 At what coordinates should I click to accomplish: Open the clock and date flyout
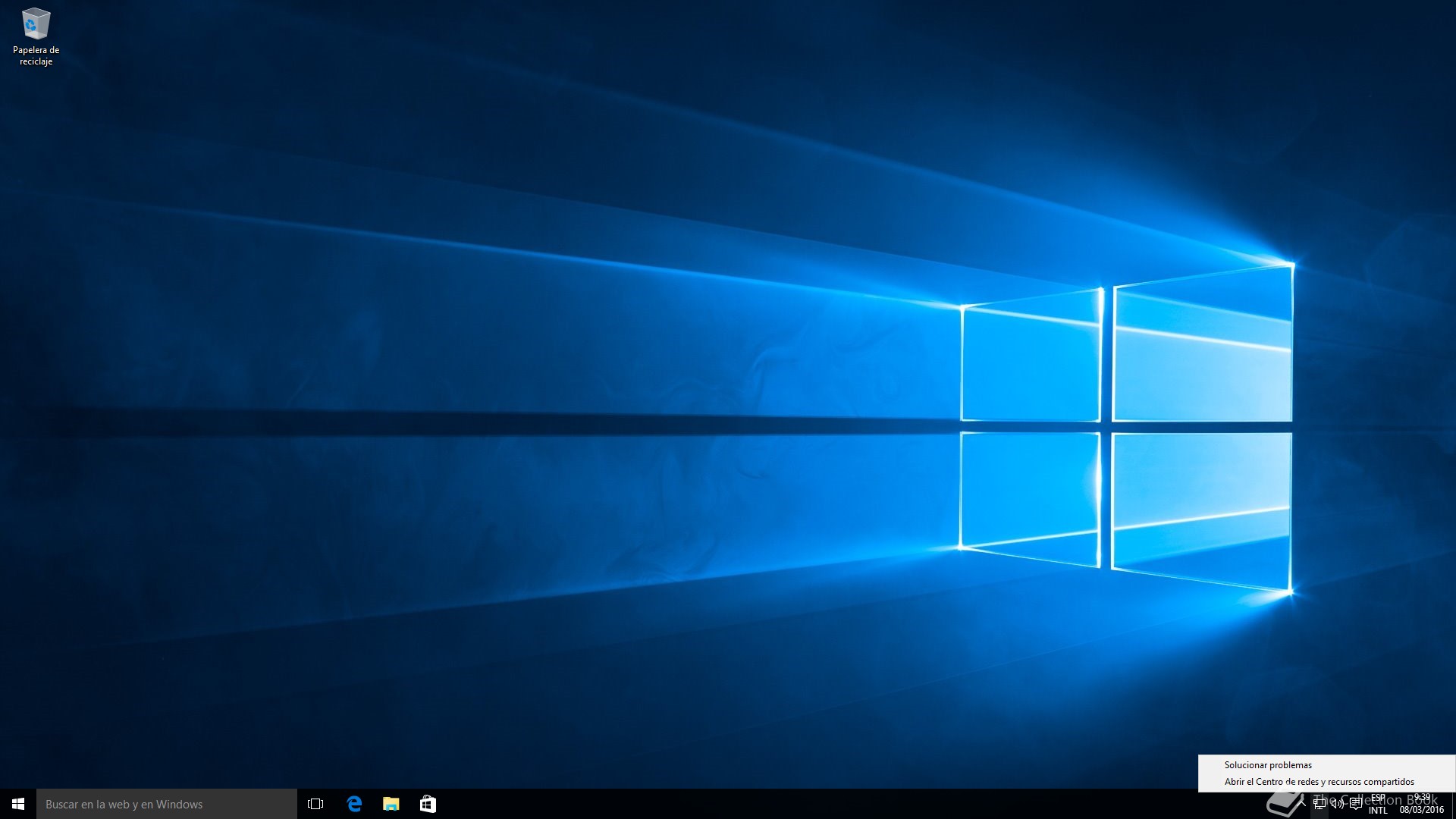pyautogui.click(x=1421, y=804)
